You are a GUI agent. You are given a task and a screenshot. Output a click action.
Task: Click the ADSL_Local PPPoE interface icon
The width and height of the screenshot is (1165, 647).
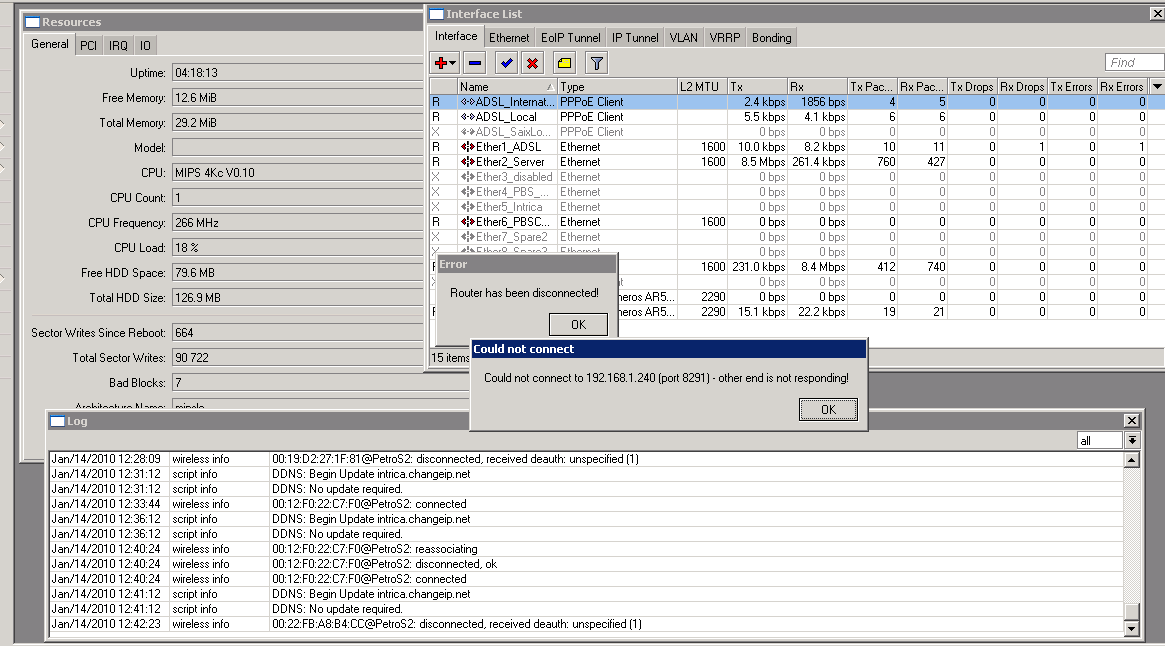467,117
